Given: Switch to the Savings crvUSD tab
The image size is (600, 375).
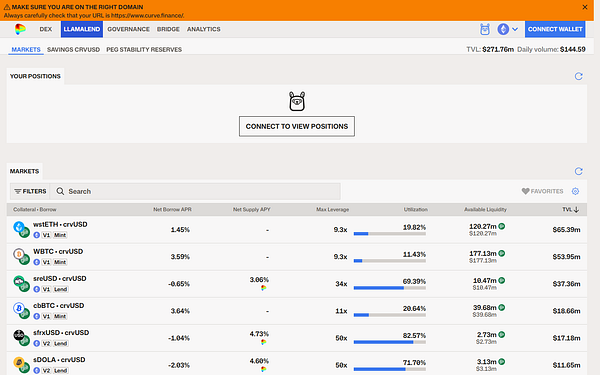Looking at the screenshot, I should (x=73, y=49).
